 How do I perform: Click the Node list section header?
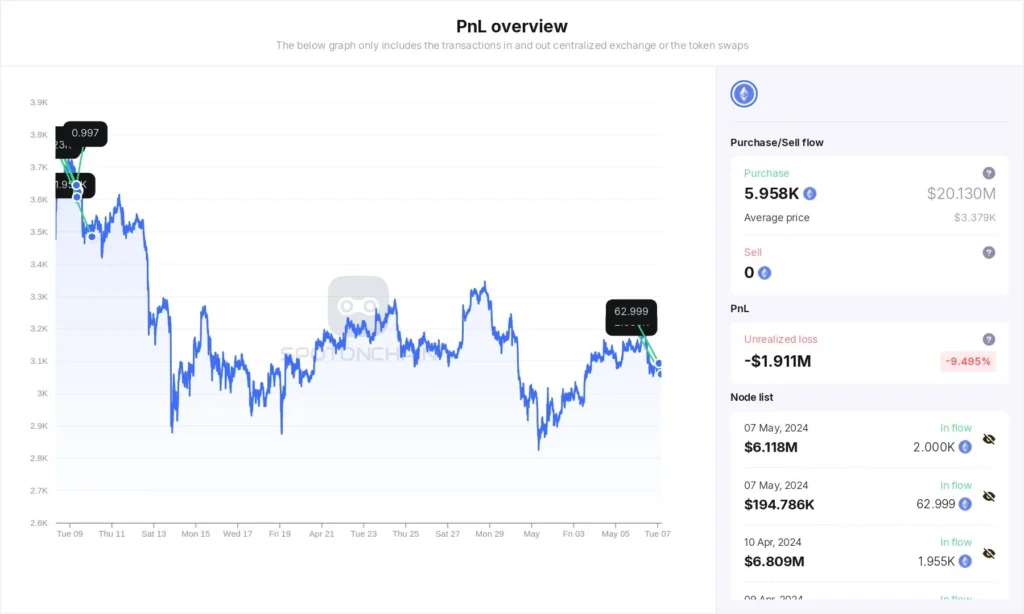(x=752, y=397)
